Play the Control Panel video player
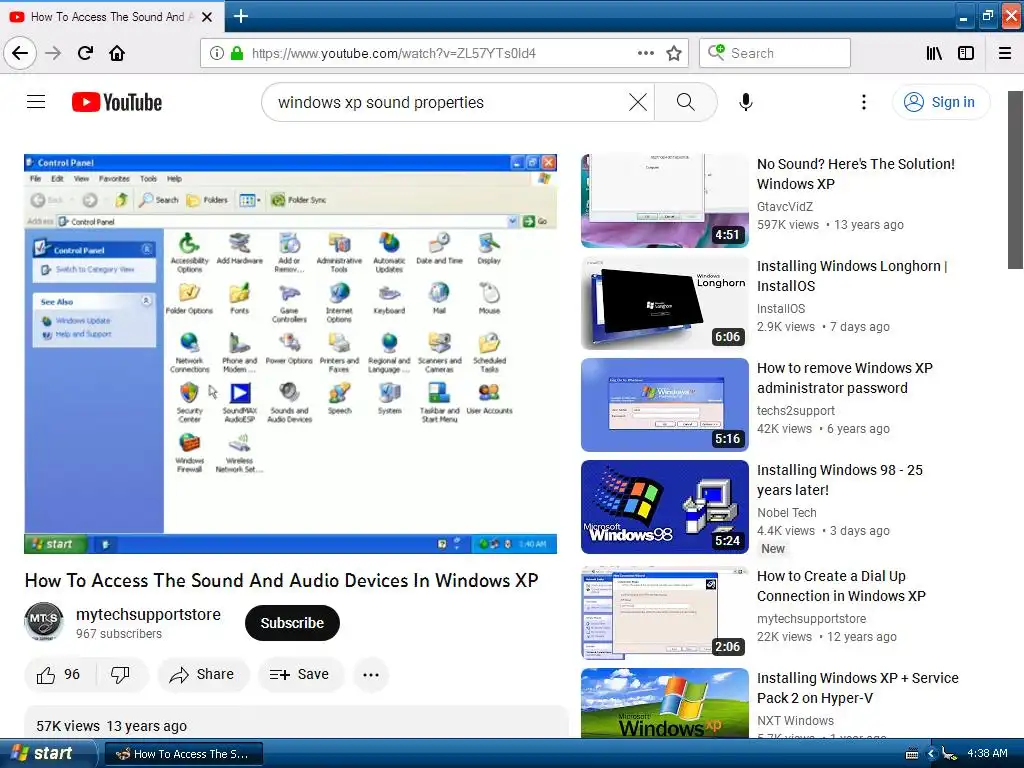Screen dimensions: 1024x768 pyautogui.click(x=291, y=354)
